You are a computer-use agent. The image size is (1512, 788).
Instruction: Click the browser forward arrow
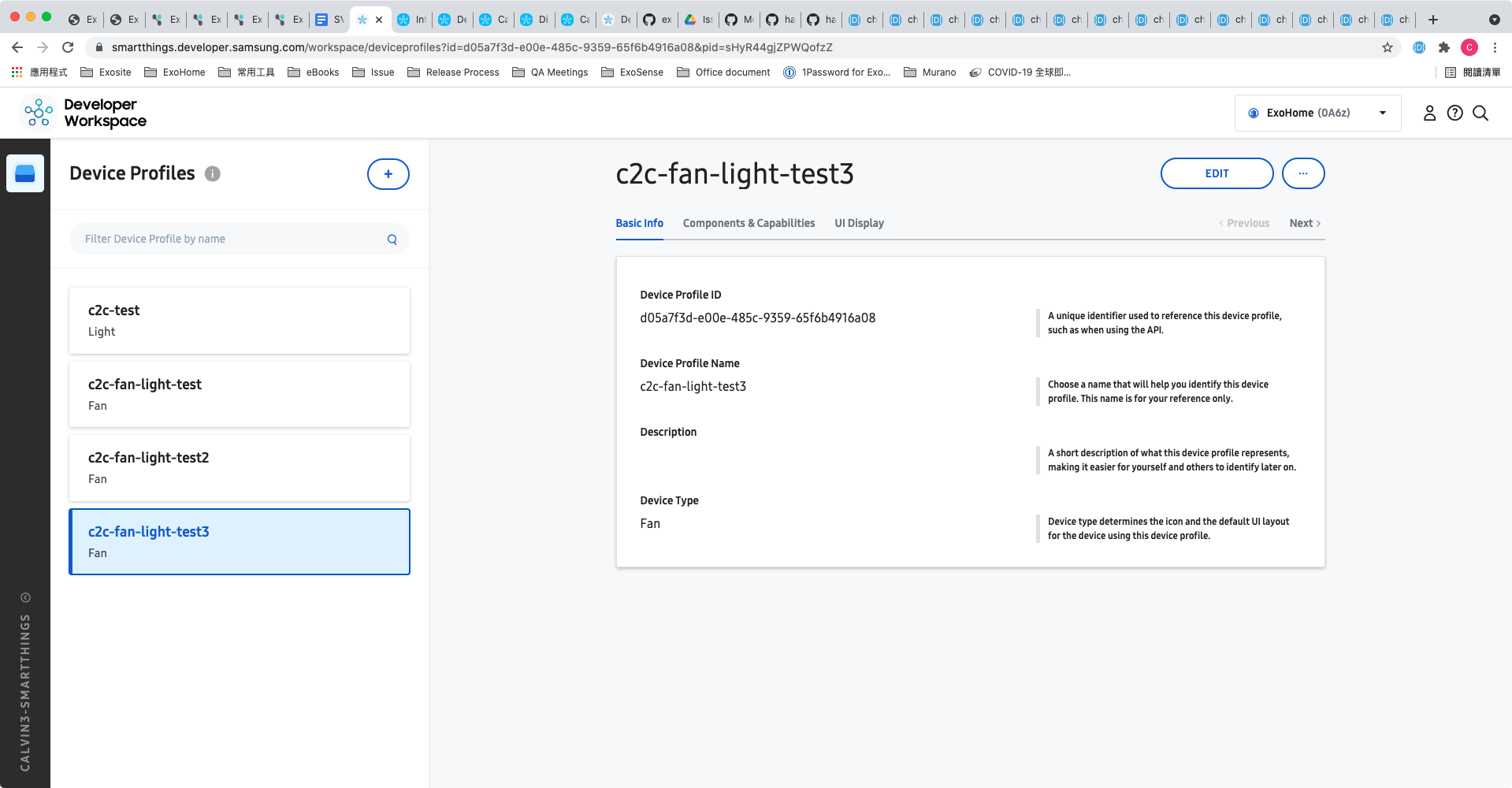(x=43, y=47)
